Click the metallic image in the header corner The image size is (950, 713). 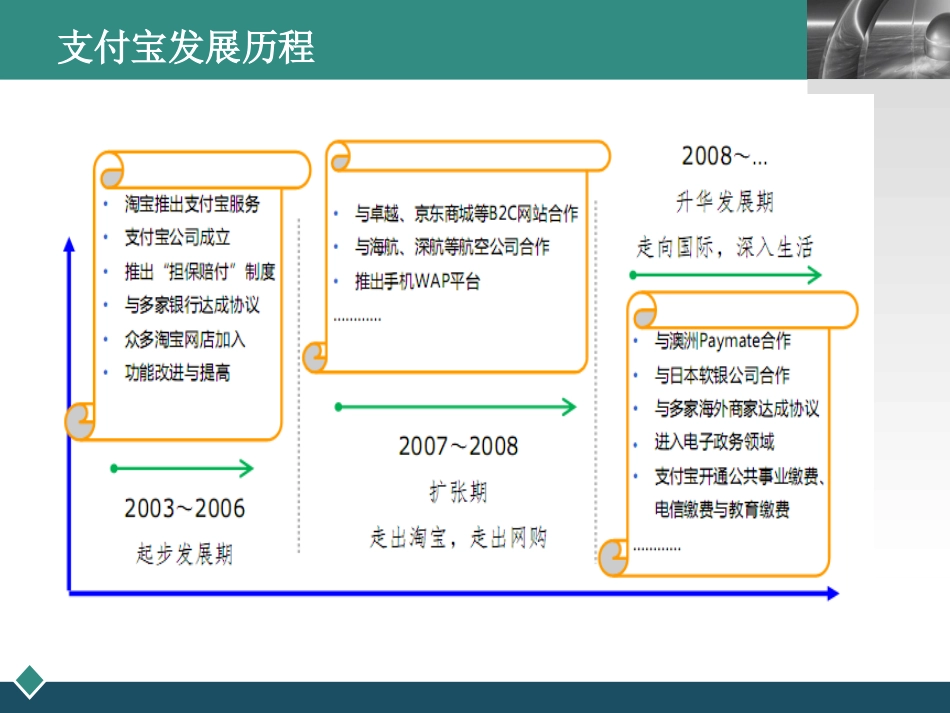coord(879,39)
